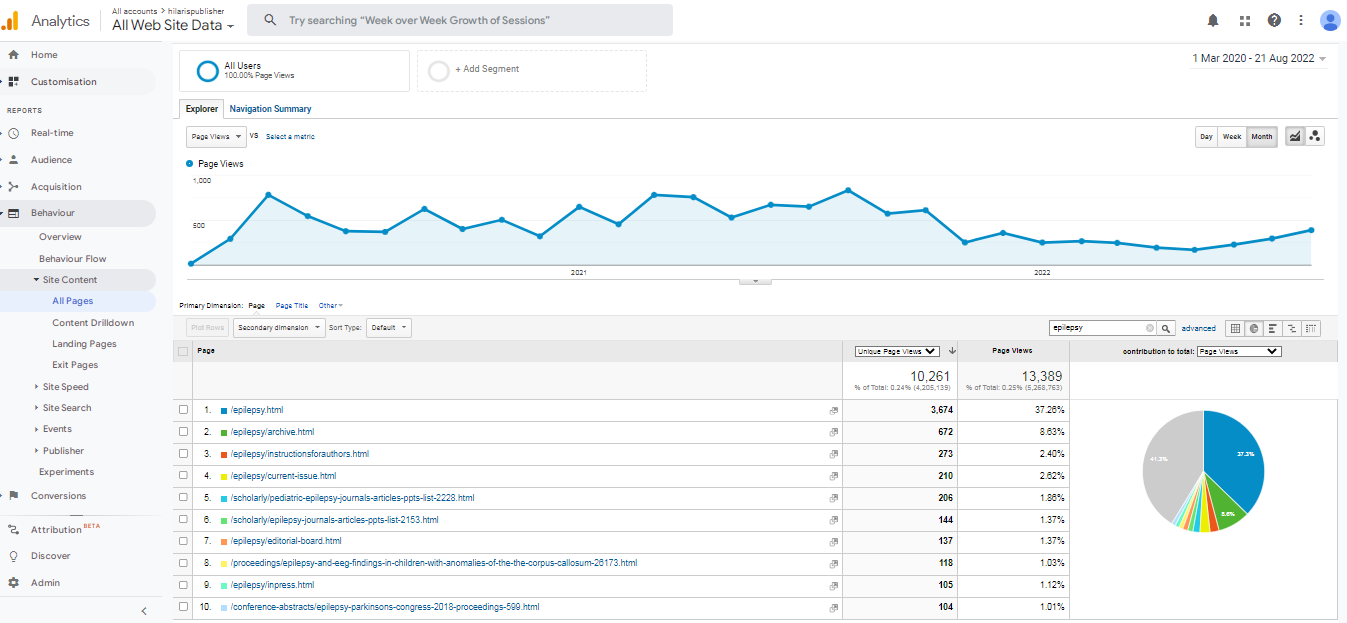Toggle the select-all checkbox in table header
This screenshot has width=1347, height=623.
(x=182, y=351)
